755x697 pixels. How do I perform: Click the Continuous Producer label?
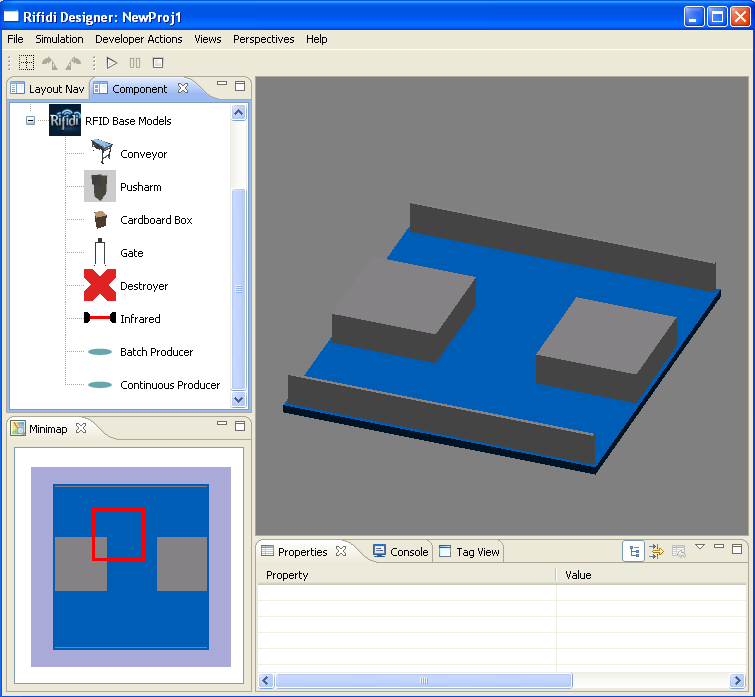tap(170, 385)
